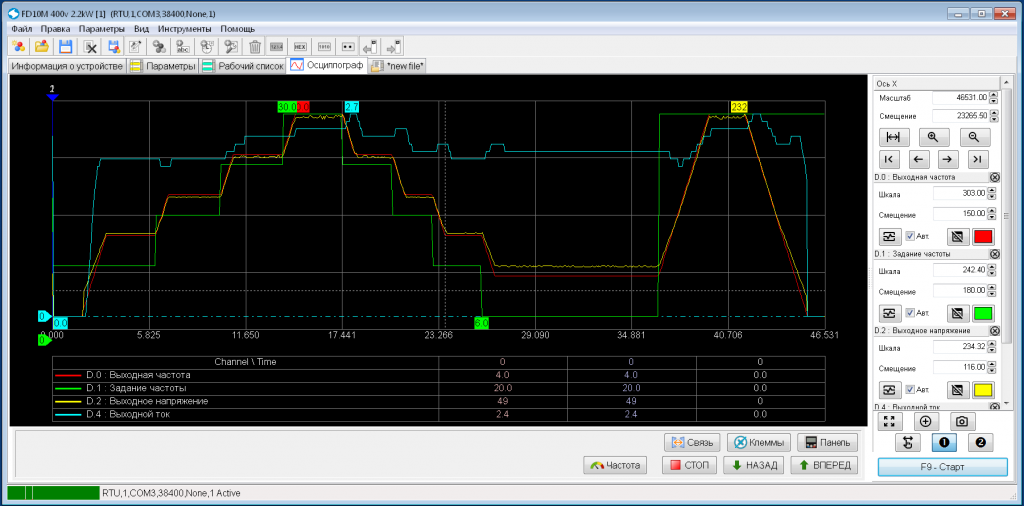Click the F9 - Старт button
The image size is (1024, 506).
[943, 467]
